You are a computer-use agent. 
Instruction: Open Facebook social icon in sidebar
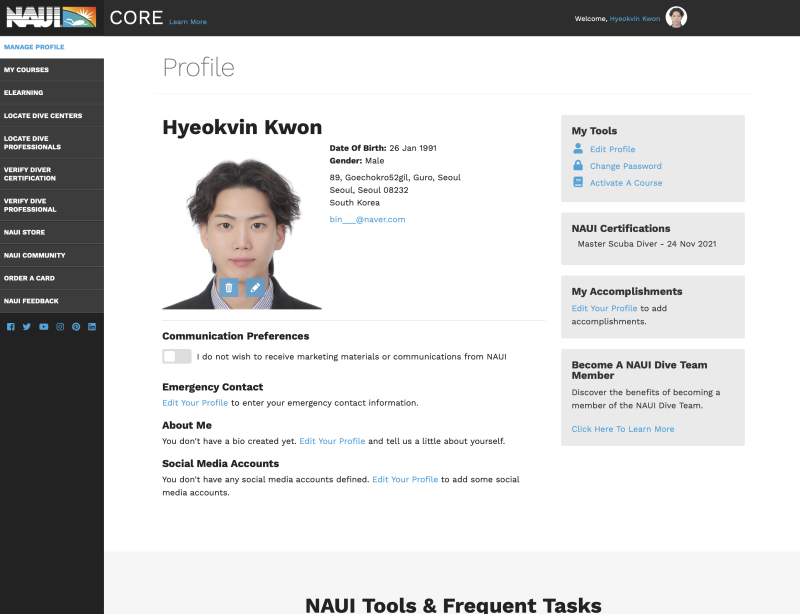pyautogui.click(x=11, y=327)
